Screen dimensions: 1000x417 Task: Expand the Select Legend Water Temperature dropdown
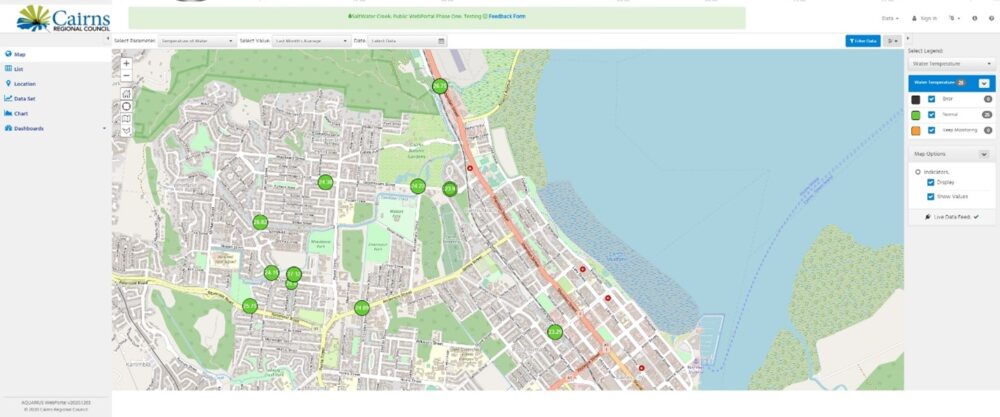[x=950, y=63]
